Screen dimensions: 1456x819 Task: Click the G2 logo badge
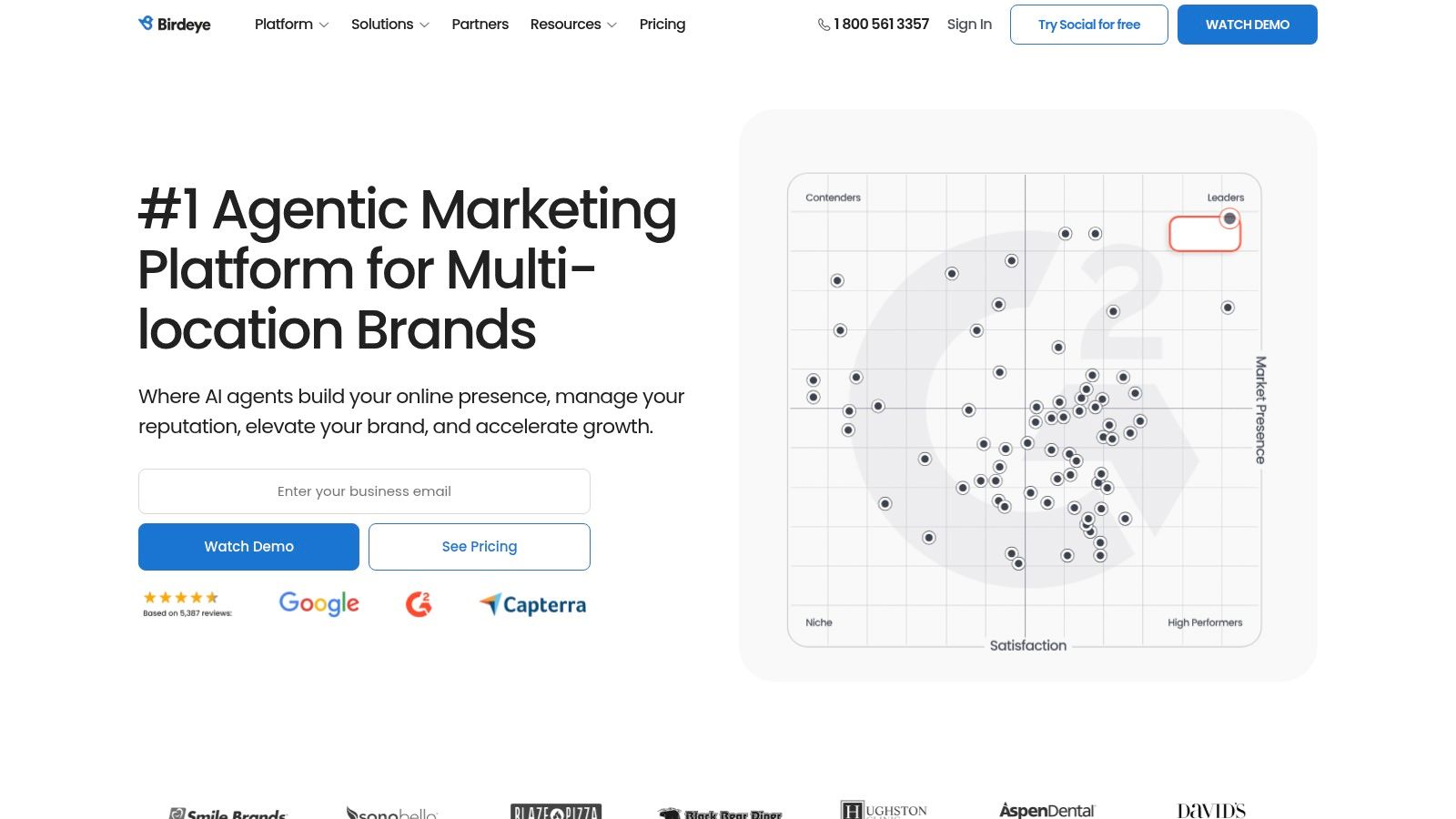[x=419, y=603]
